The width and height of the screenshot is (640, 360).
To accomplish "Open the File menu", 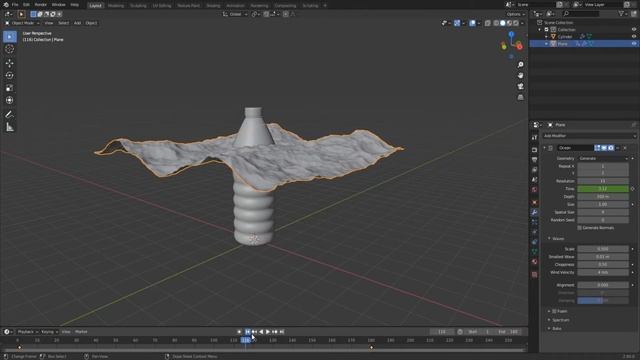I will [x=15, y=5].
